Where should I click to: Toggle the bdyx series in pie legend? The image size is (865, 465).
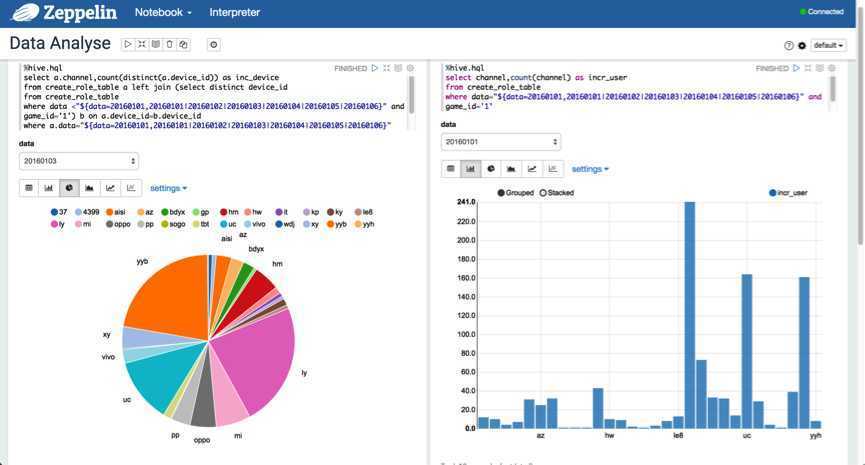[x=173, y=212]
